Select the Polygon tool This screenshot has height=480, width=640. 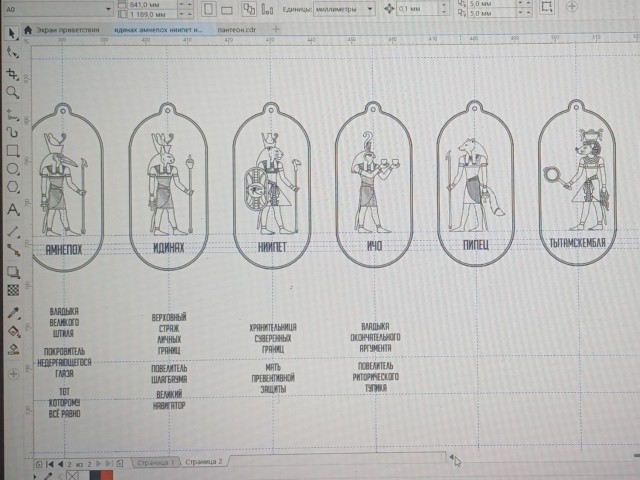(13, 187)
